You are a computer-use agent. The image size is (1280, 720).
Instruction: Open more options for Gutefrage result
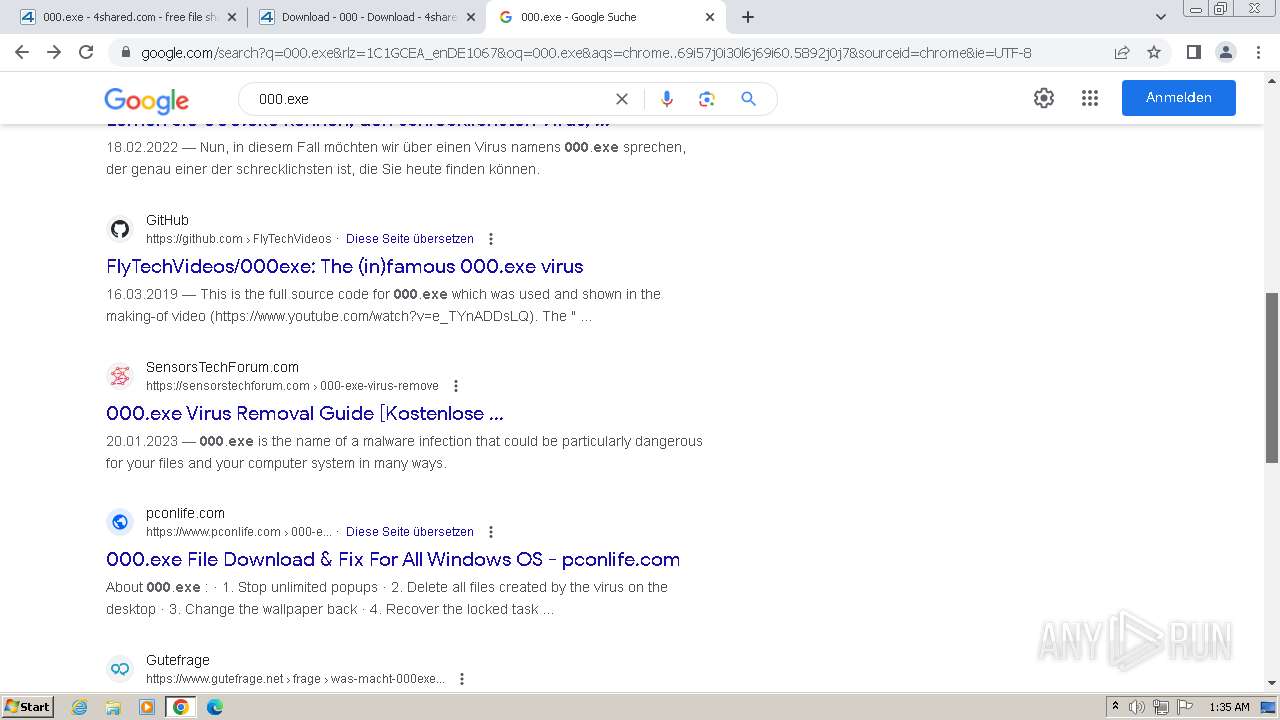pyautogui.click(x=462, y=679)
